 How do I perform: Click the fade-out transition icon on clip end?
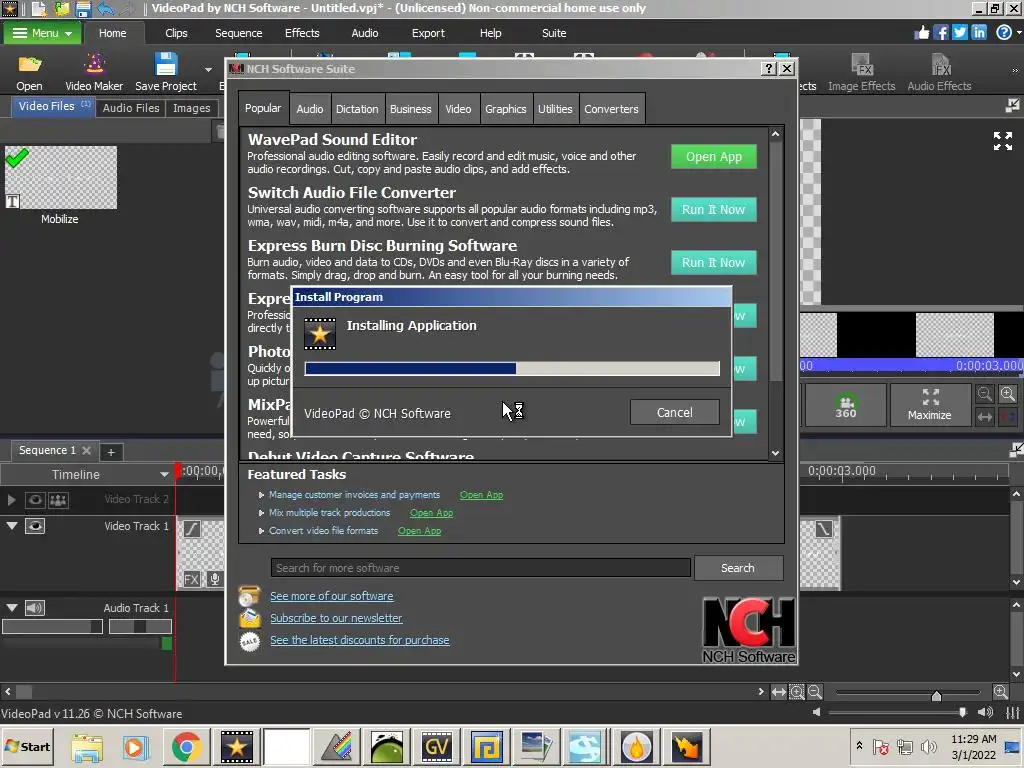coord(824,528)
